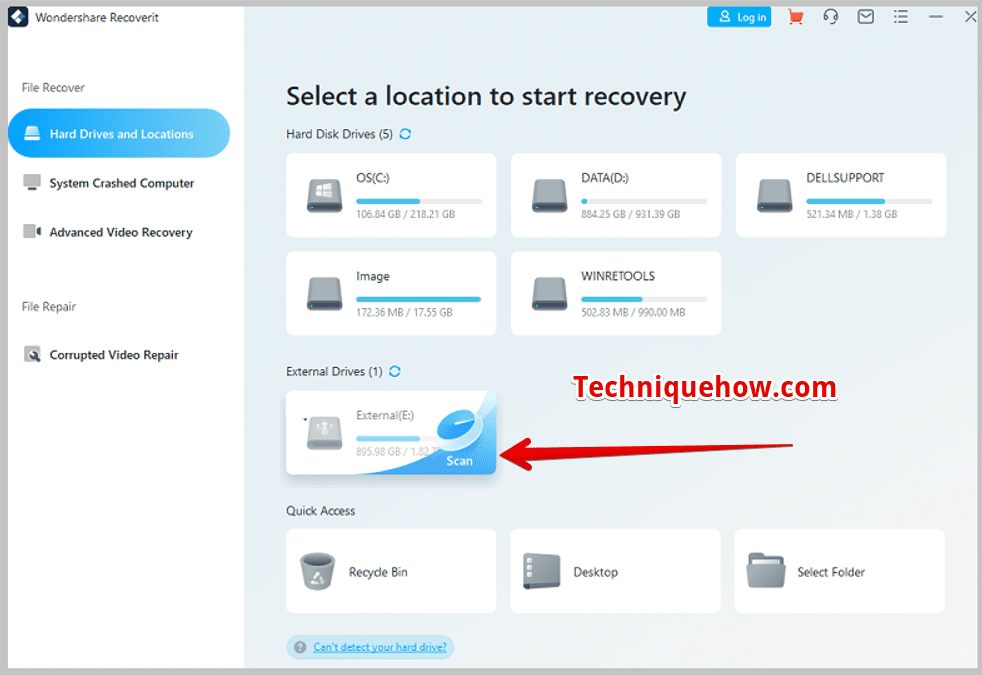Open "Can't detect your hard drive?" link
This screenshot has height=675, width=982.
[x=380, y=647]
